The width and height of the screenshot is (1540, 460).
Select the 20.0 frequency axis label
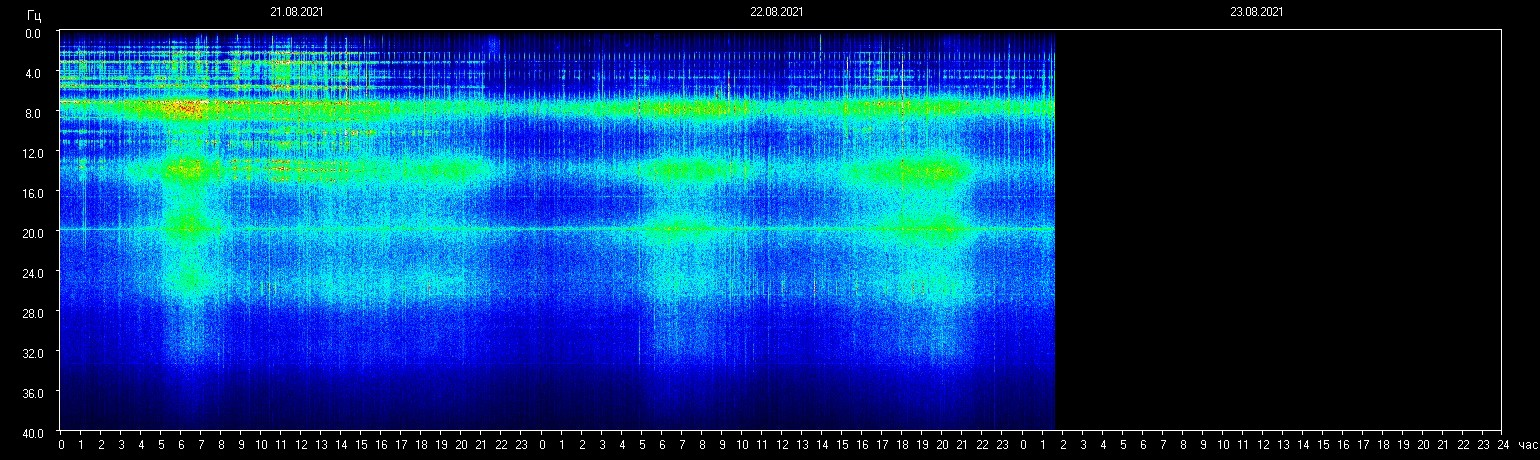(33, 232)
